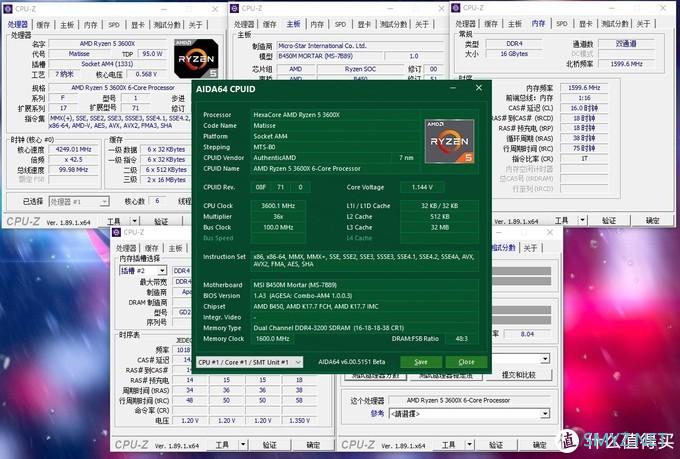Click green Close button in AIDA64 CPUID
Image resolution: width=680 pixels, height=459 pixels.
coord(466,362)
